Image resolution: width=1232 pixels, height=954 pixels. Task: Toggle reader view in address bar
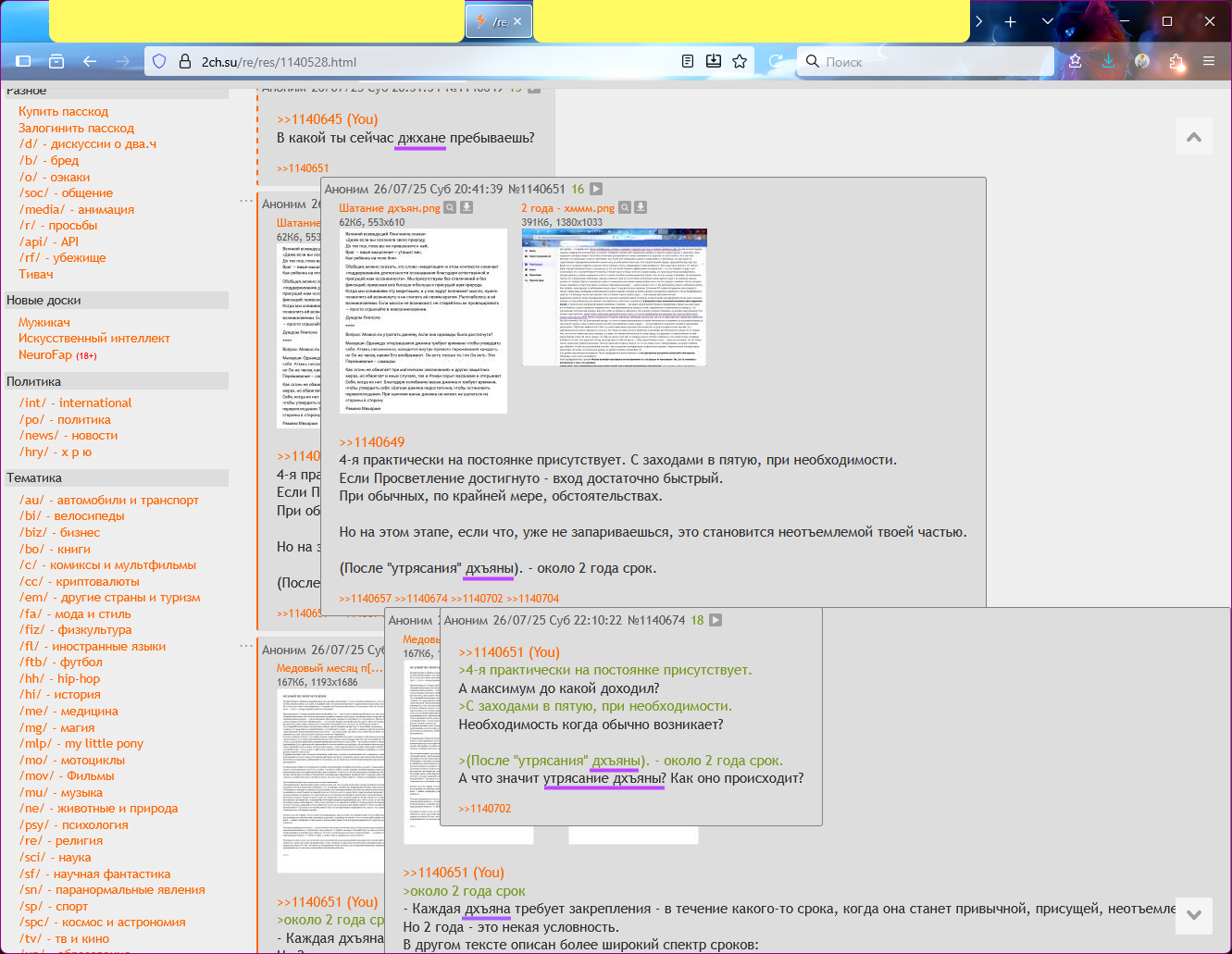688,61
